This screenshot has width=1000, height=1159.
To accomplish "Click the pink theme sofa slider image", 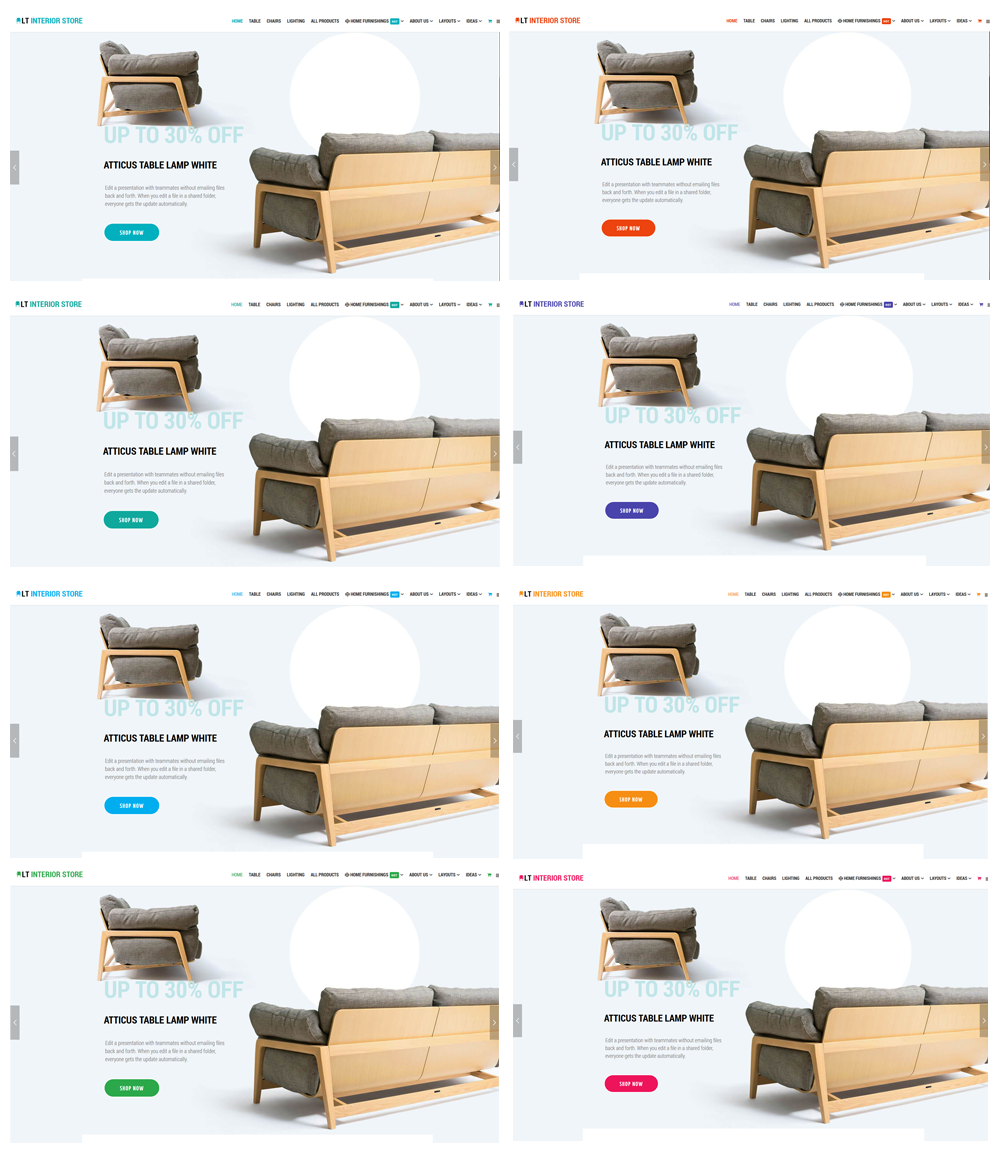I will pos(750,1015).
